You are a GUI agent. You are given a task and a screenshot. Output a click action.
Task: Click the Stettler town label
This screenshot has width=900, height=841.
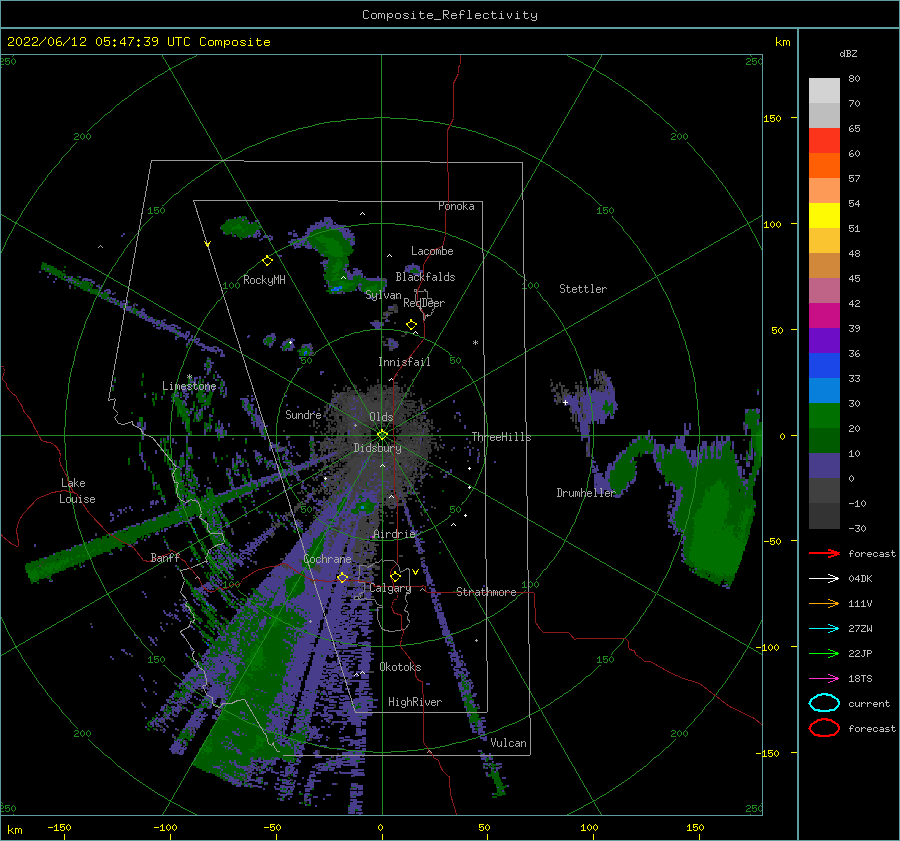[x=583, y=289]
